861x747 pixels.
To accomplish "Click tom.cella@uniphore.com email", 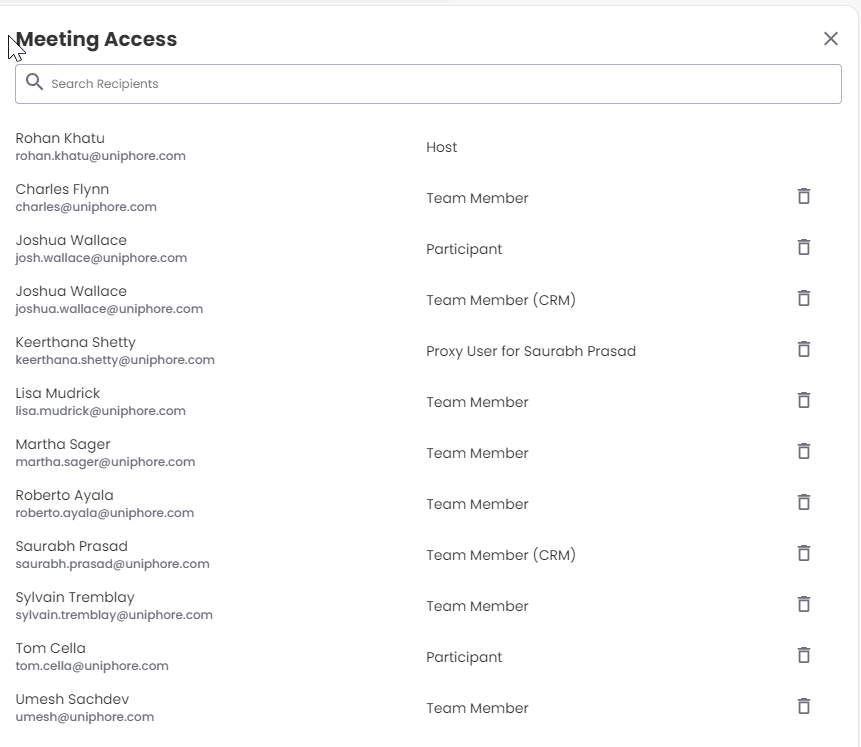I will 92,666.
